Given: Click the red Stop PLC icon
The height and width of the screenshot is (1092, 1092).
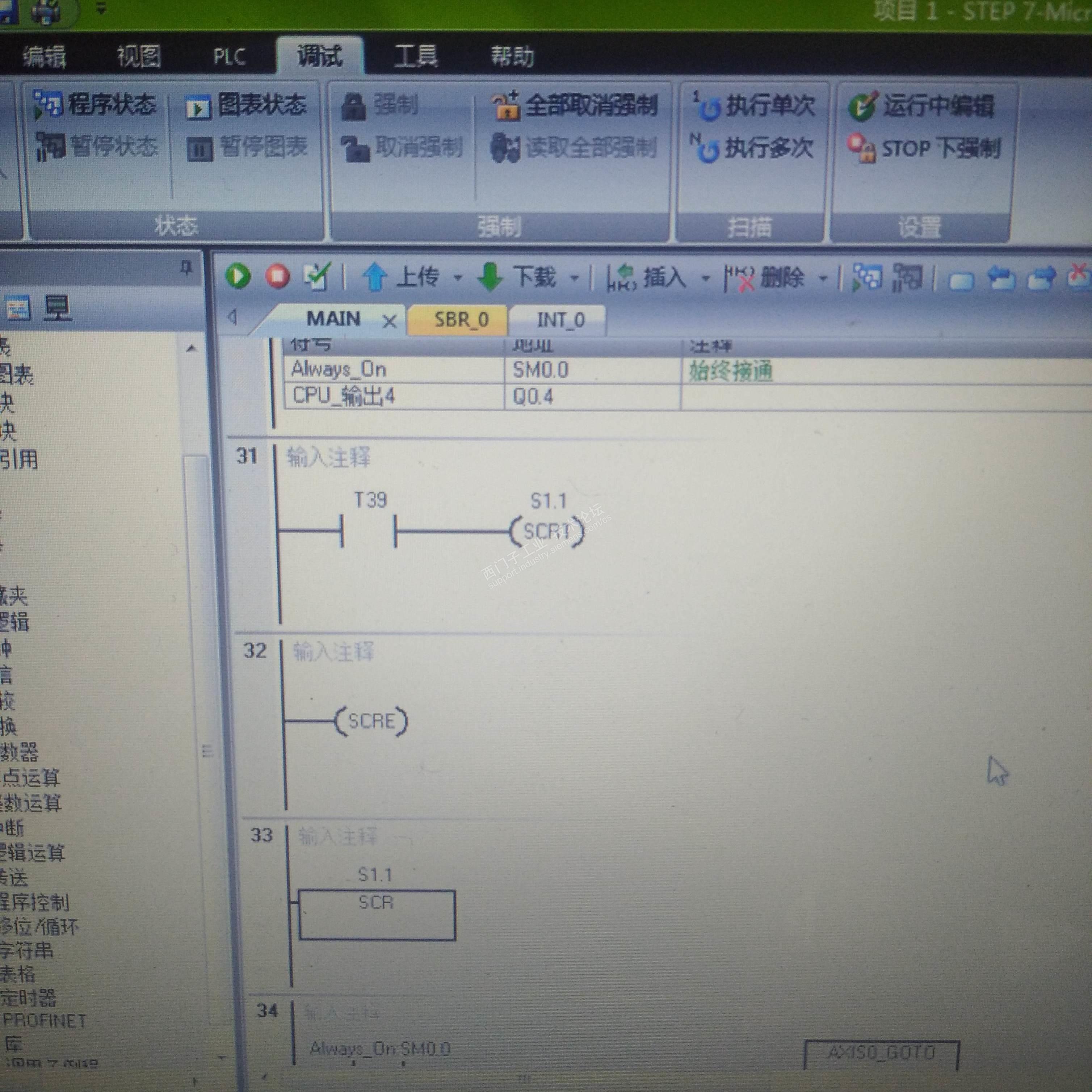Looking at the screenshot, I should coord(277,276).
